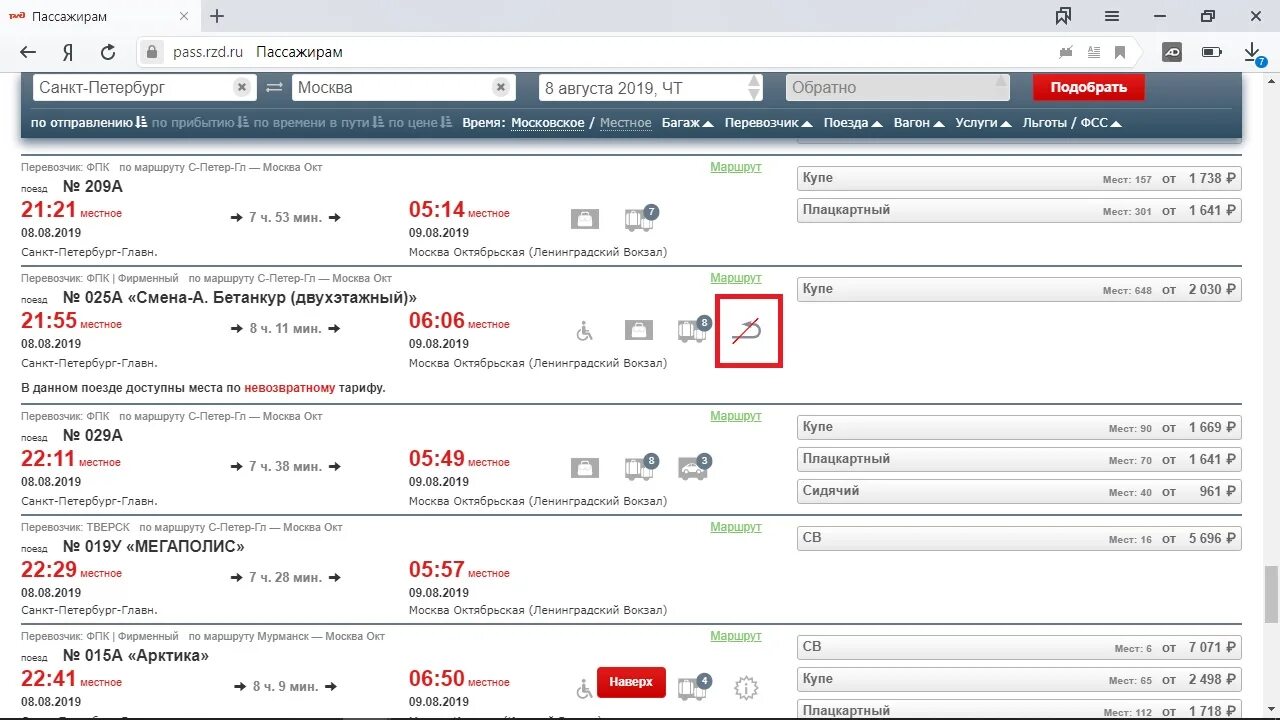Expand the Льготы / ФСС filter
This screenshot has width=1280, height=720.
point(1072,123)
